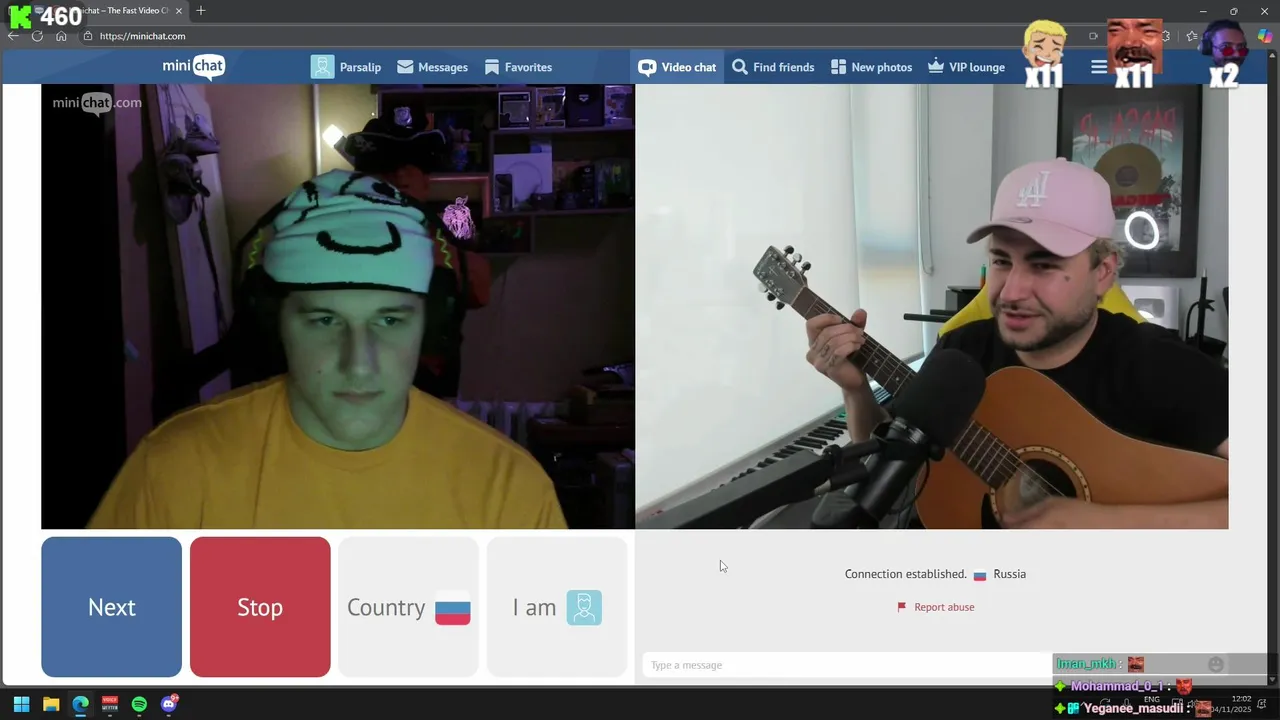Open Spotify from the taskbar

click(139, 704)
